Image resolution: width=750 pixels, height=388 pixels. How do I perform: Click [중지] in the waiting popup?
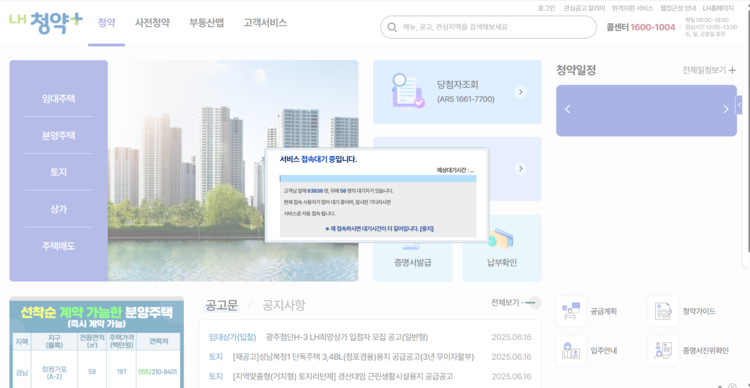[427, 229]
